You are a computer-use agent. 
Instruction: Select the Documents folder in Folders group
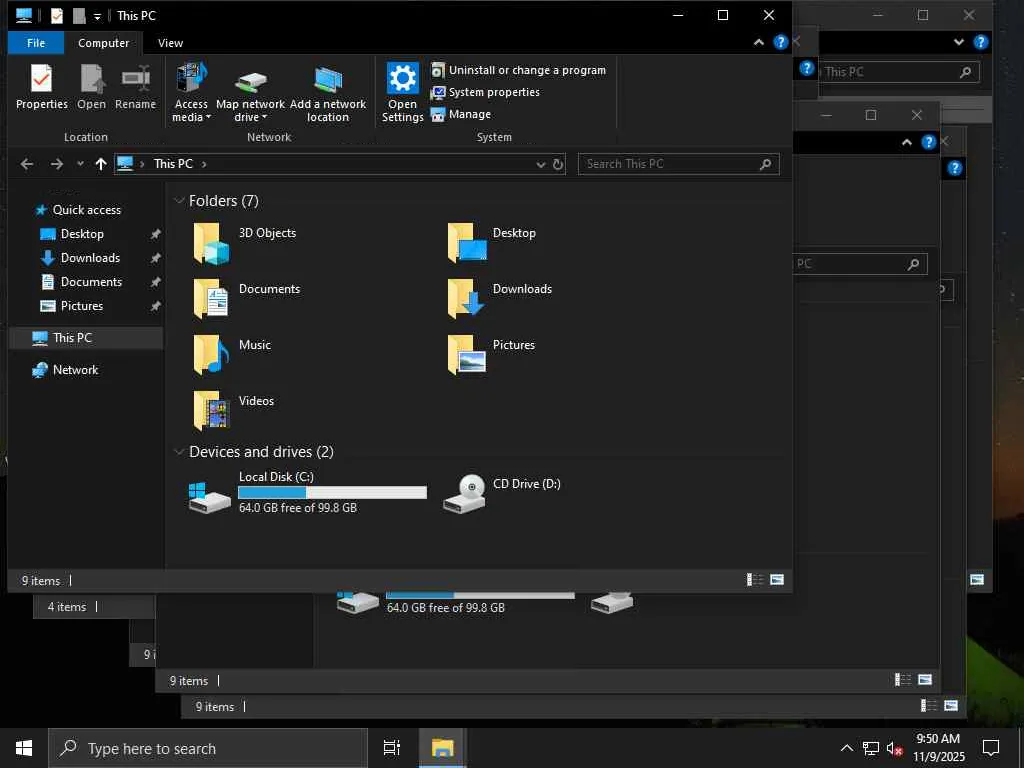click(247, 299)
